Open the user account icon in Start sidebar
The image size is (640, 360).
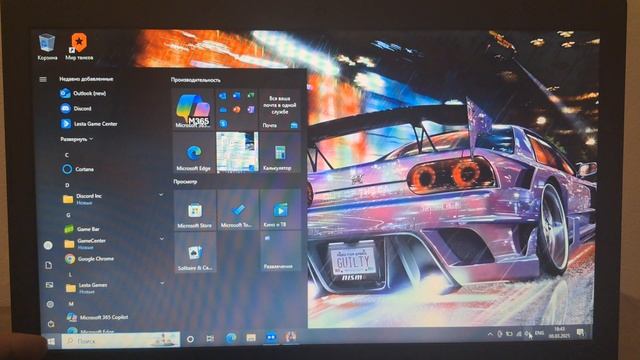coord(48,245)
